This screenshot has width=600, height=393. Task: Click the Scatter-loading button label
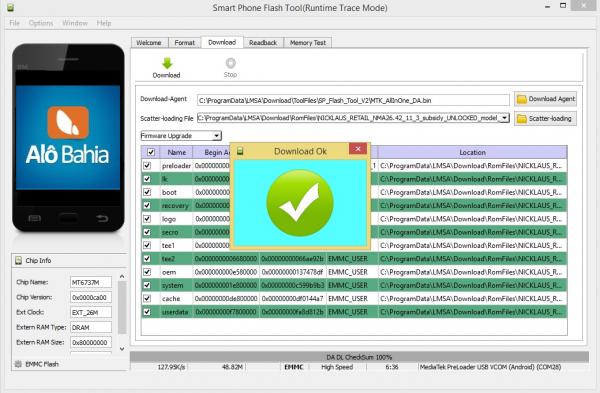tap(550, 119)
